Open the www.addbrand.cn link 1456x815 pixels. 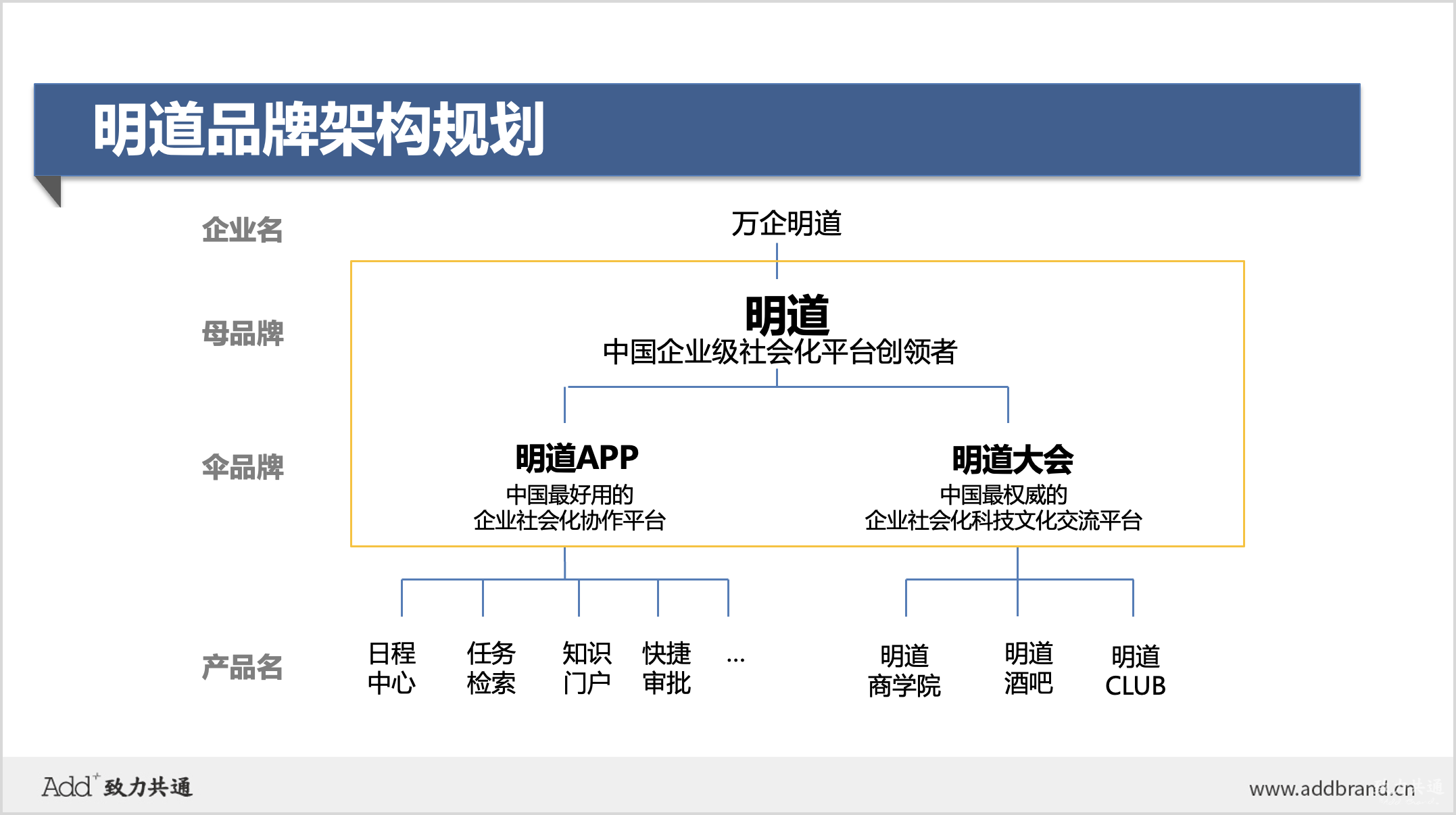pos(1331,789)
